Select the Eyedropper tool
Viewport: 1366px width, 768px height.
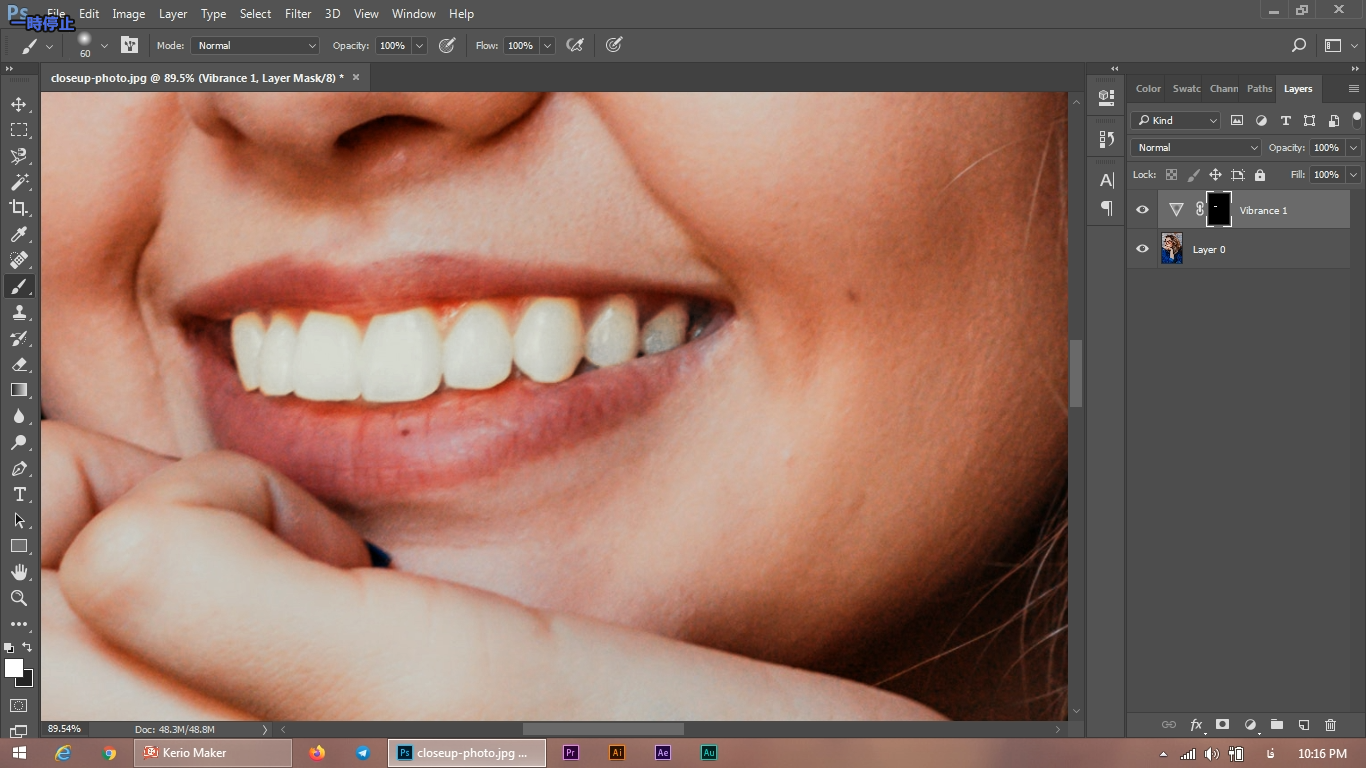[x=19, y=234]
